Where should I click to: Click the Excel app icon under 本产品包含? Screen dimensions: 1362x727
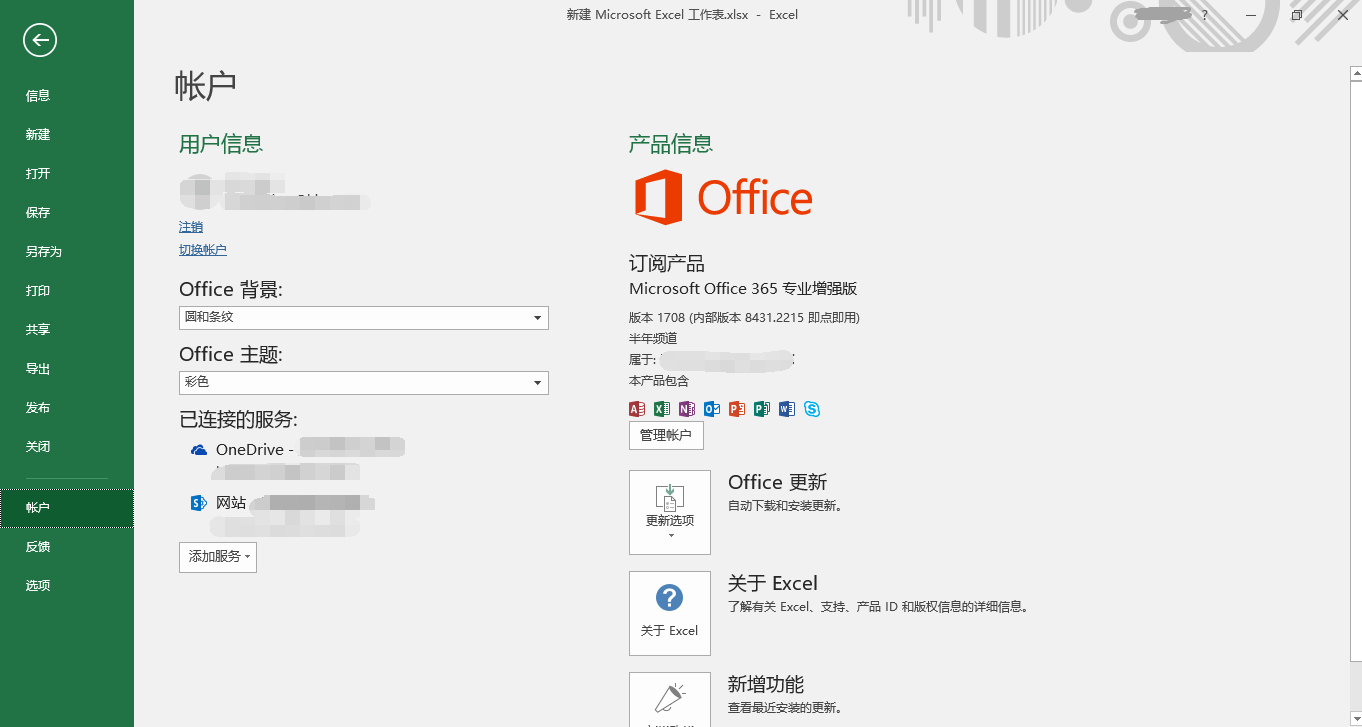(x=661, y=408)
